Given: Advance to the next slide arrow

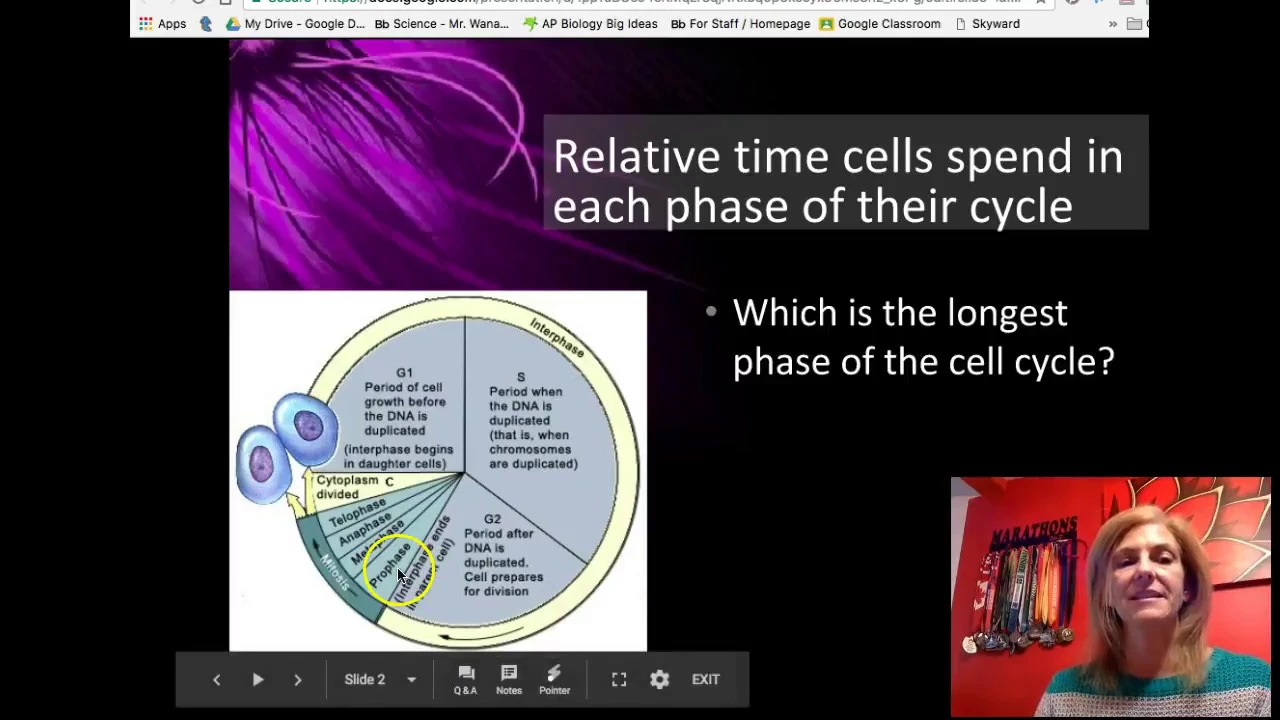Looking at the screenshot, I should point(297,680).
